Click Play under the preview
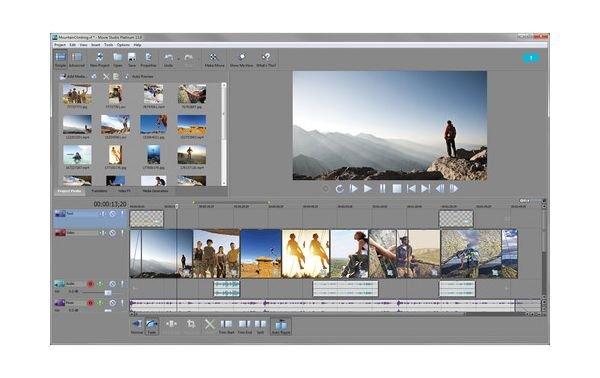Viewport: 600px width, 378px height. [368, 189]
